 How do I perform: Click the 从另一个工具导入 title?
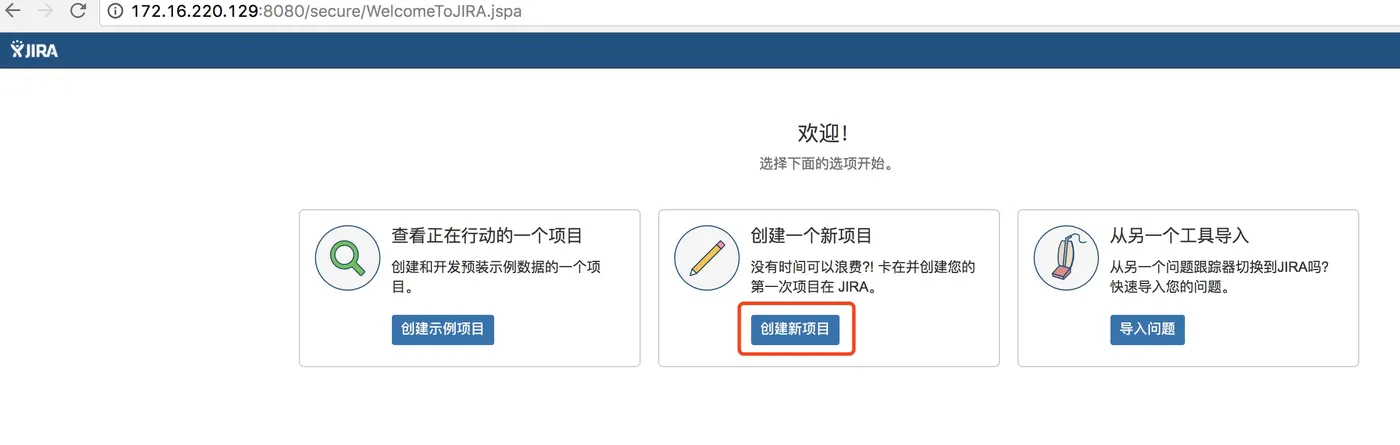pos(1180,236)
